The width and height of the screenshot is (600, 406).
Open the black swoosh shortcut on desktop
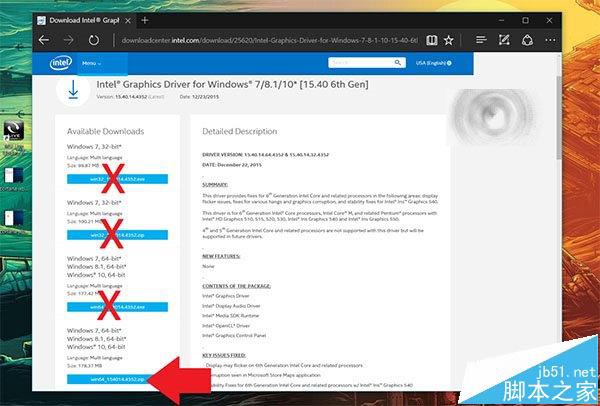pyautogui.click(x=14, y=130)
